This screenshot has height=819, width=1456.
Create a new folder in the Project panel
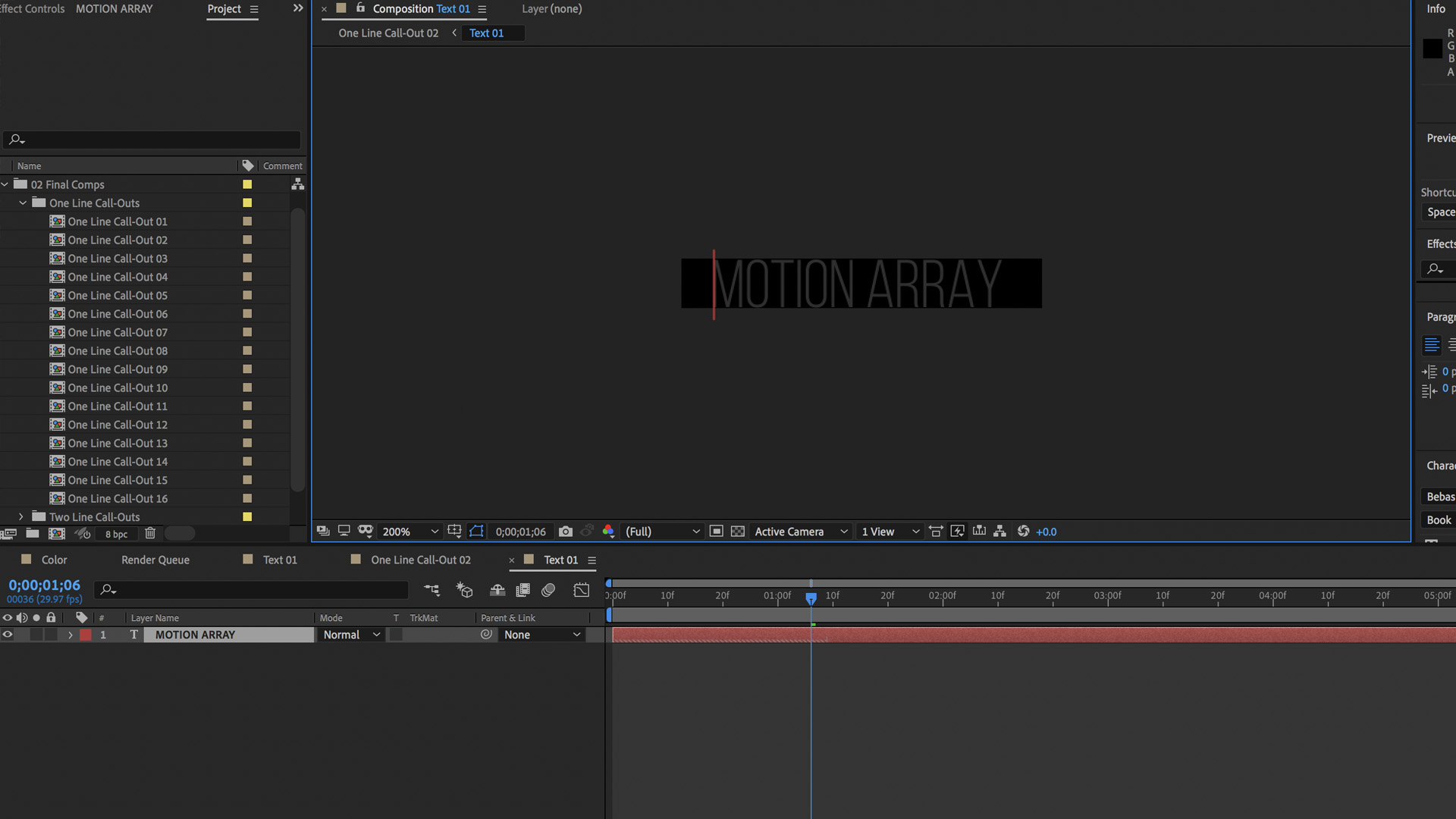coord(33,533)
